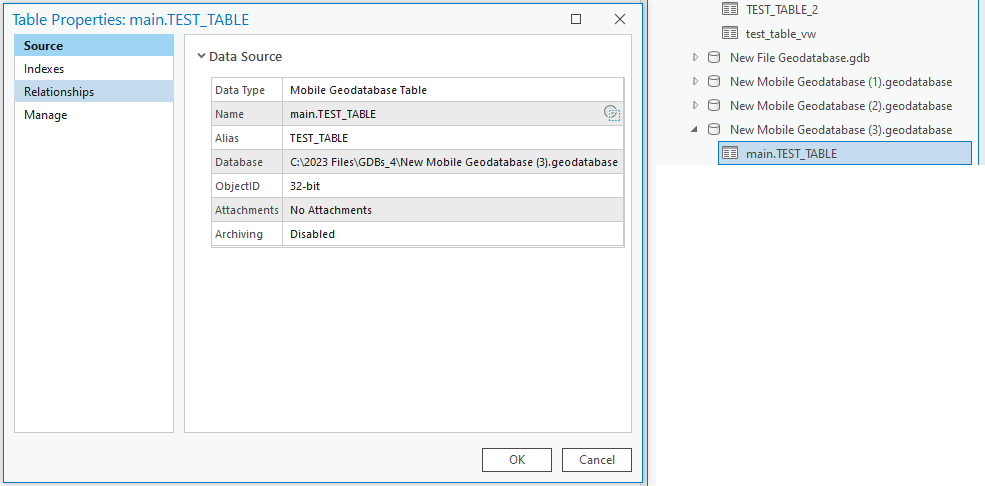985x486 pixels.
Task: Click the main.TEST_TABLE table icon in catalog
Action: (x=730, y=153)
